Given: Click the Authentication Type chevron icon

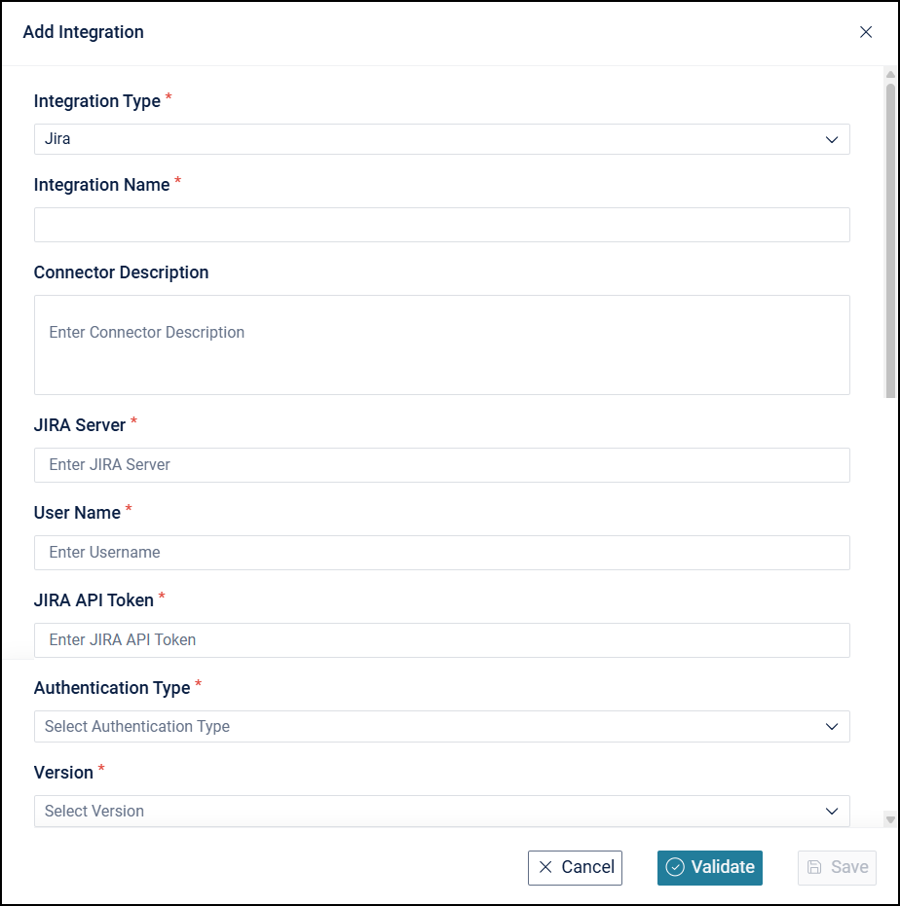Looking at the screenshot, I should pyautogui.click(x=832, y=727).
